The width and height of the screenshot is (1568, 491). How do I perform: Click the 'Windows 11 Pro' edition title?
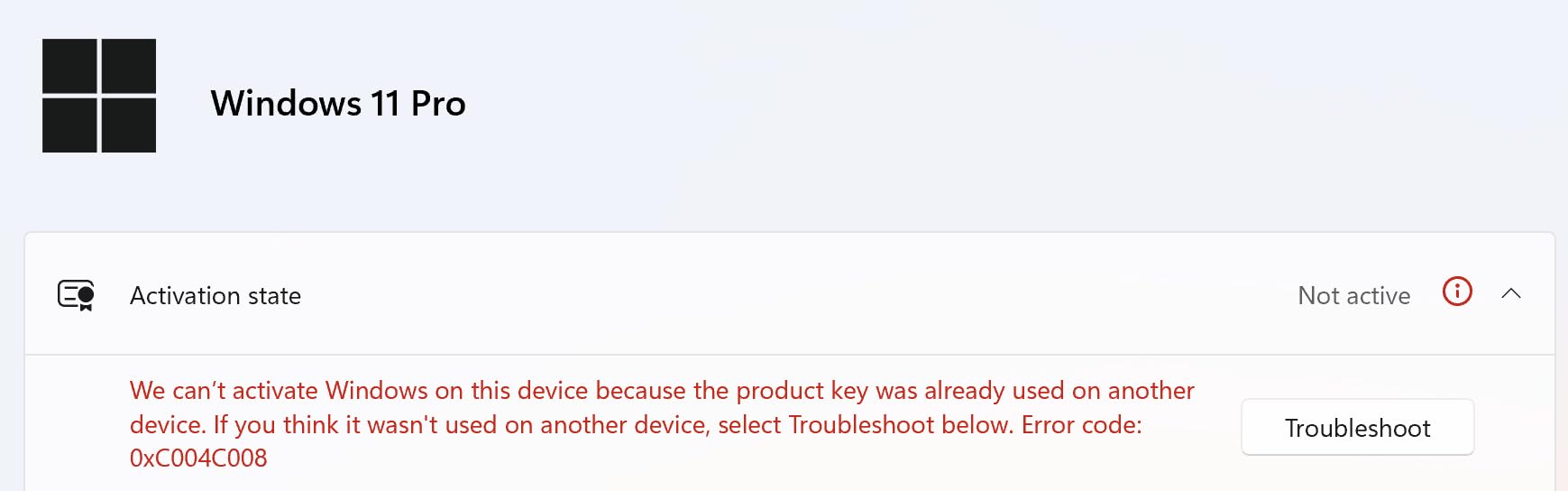(338, 104)
